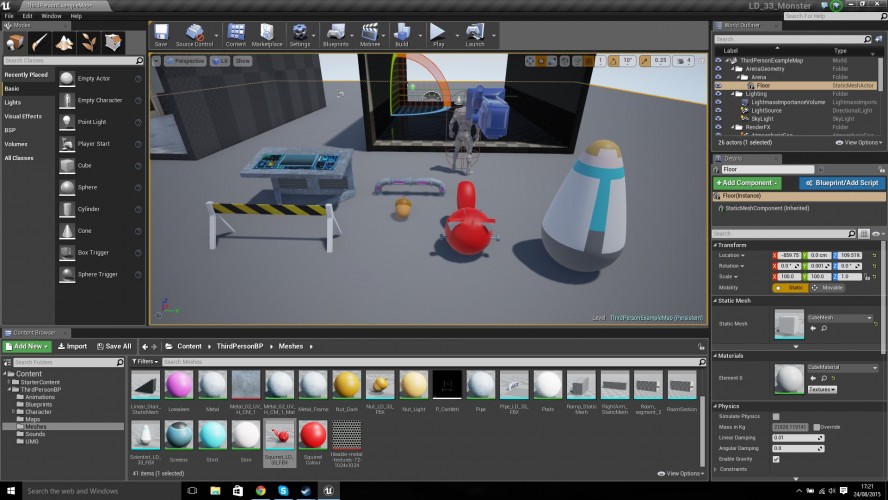This screenshot has width=888, height=500.
Task: Collapse the Transform section
Action: click(715, 245)
